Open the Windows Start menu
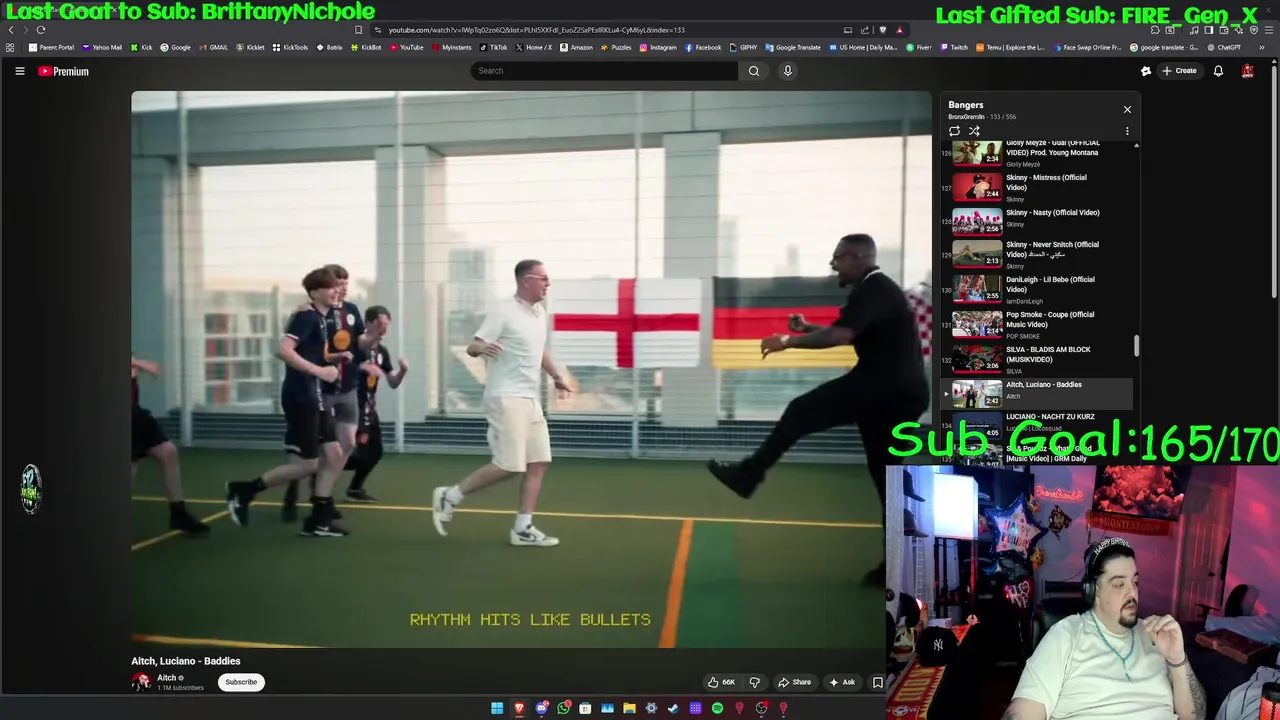Screen dimensions: 1280x720 coord(497,709)
